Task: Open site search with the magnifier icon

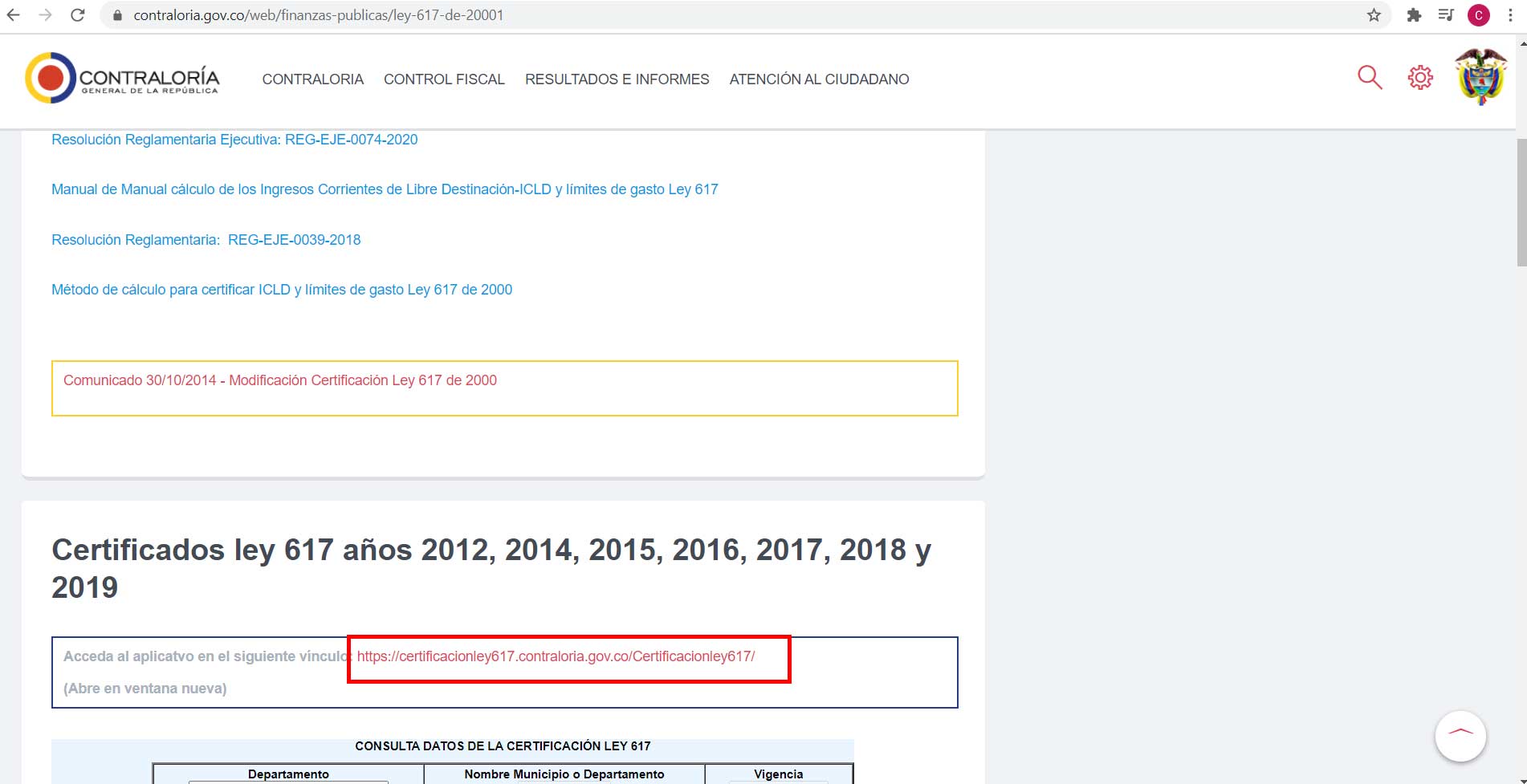Action: [1370, 78]
